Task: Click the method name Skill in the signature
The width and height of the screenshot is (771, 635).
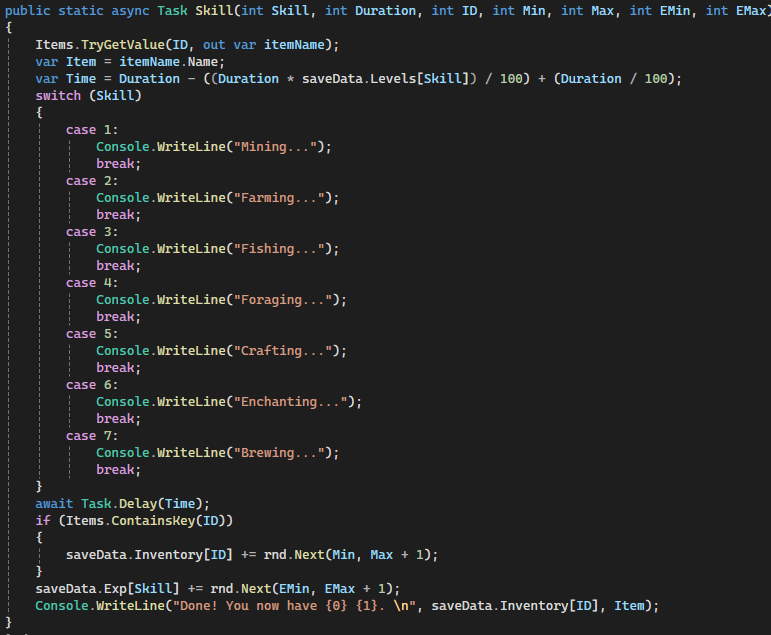Action: (214, 10)
